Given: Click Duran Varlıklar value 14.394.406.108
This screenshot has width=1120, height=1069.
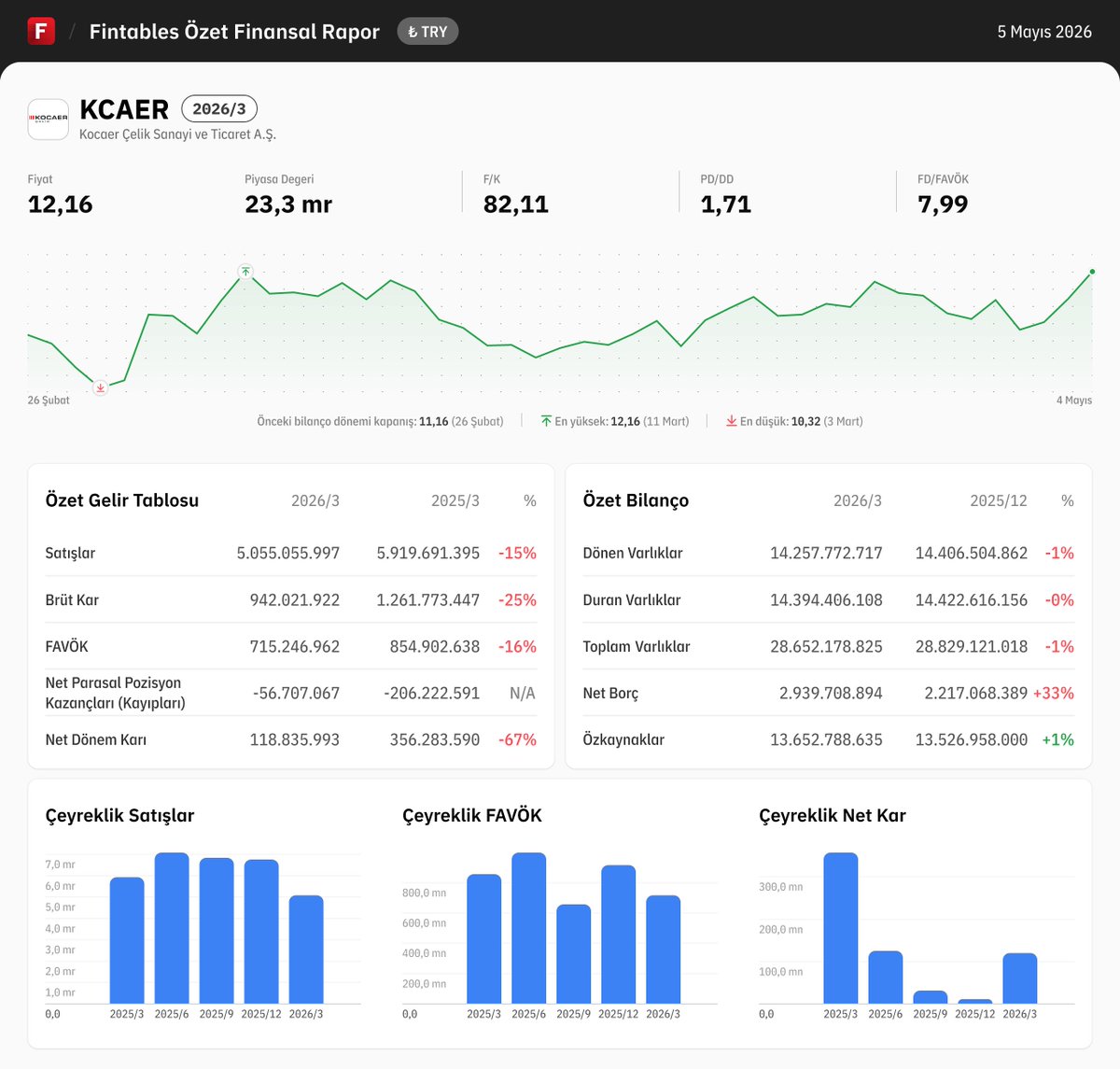Looking at the screenshot, I should tap(826, 600).
